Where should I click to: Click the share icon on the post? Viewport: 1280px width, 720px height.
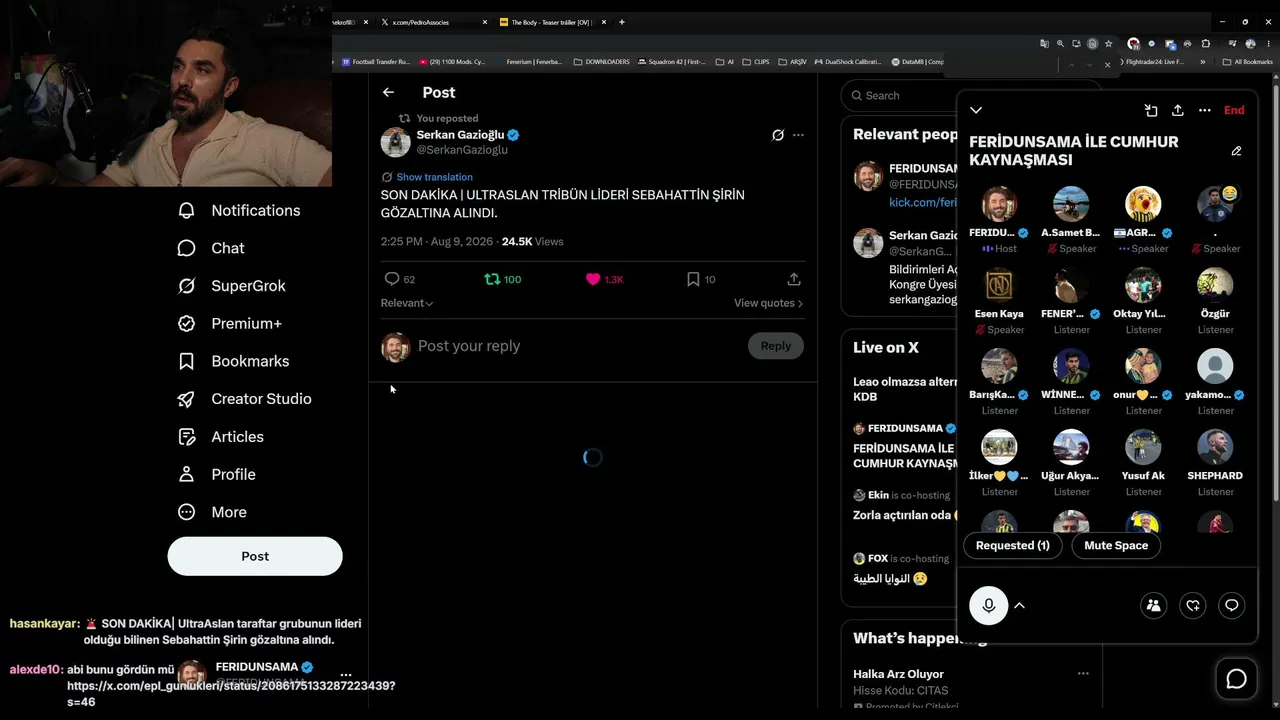click(794, 279)
